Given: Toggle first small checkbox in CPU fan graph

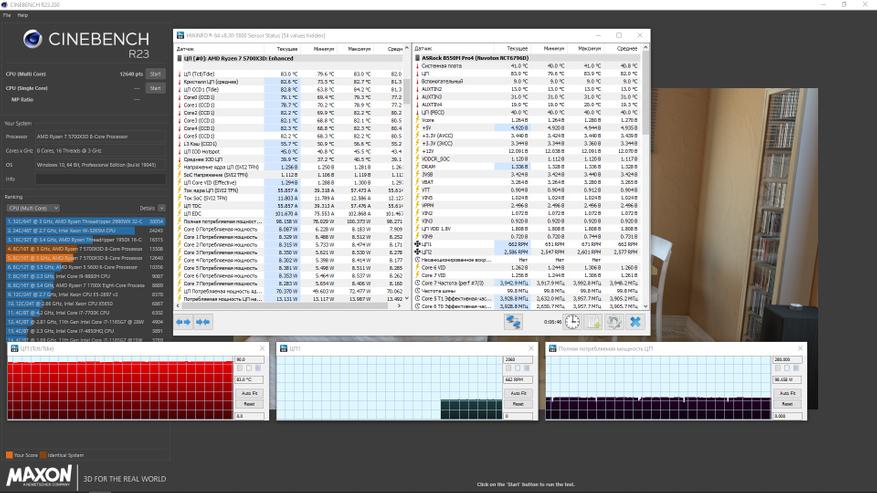Looking at the screenshot, I should coord(509,368).
